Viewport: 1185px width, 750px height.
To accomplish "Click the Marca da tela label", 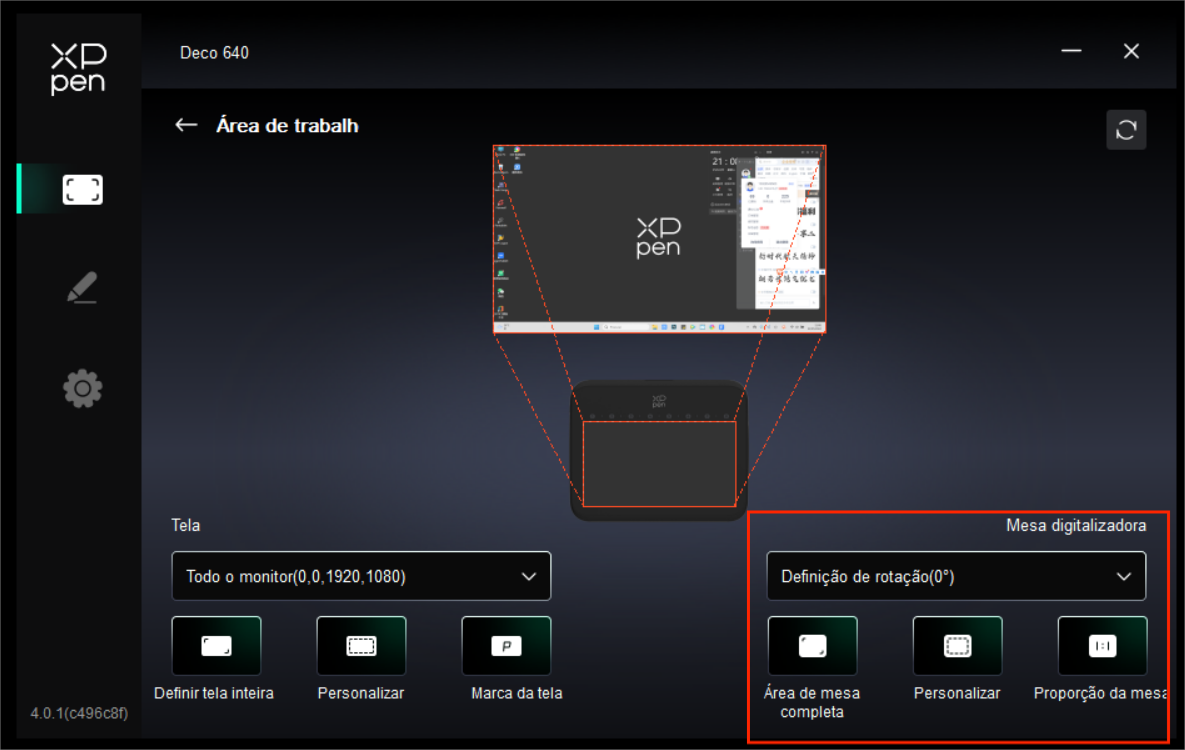I will point(516,693).
